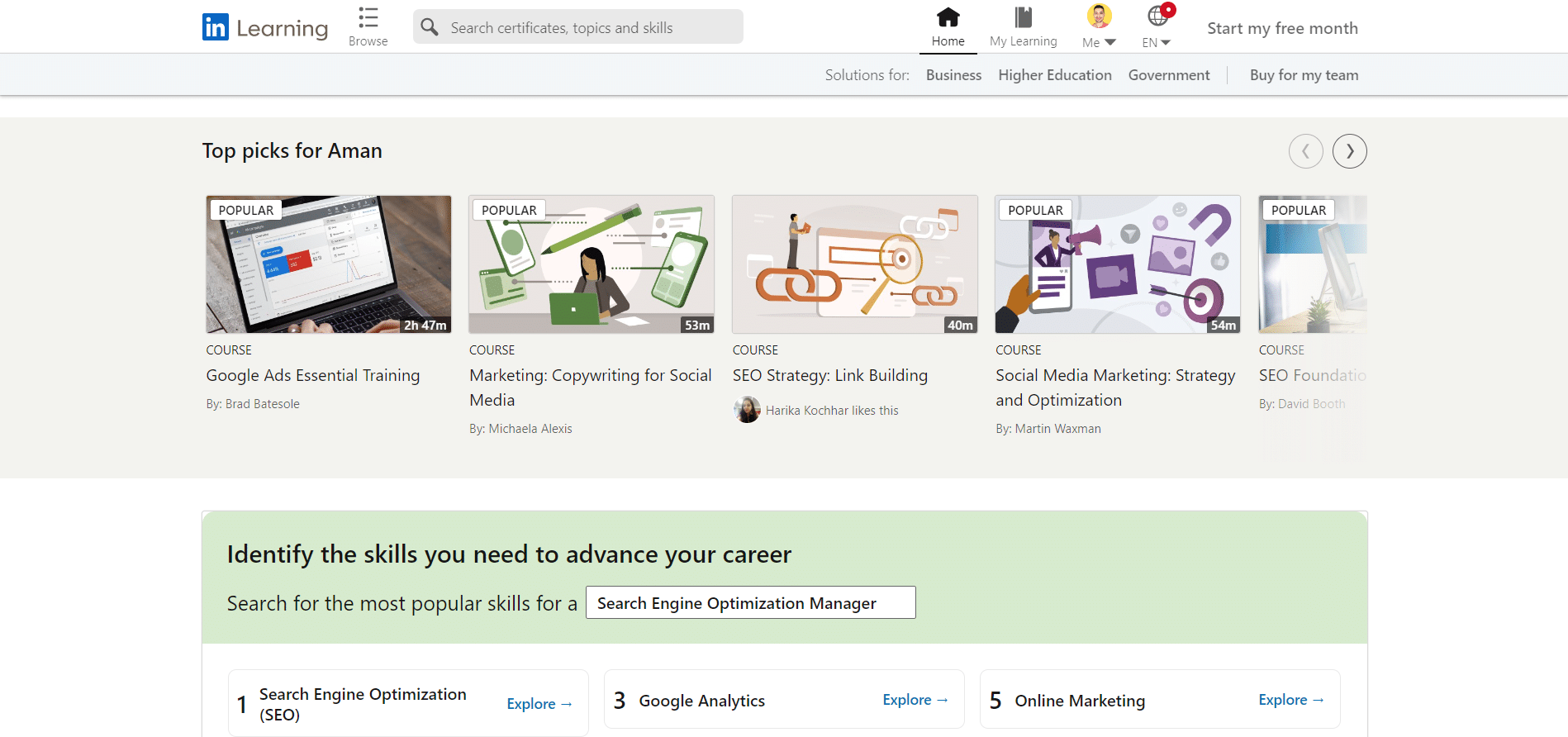Viewport: 1568px width, 737px height.
Task: Click 'By: Michaela Alexis' author text
Action: pyautogui.click(x=520, y=429)
